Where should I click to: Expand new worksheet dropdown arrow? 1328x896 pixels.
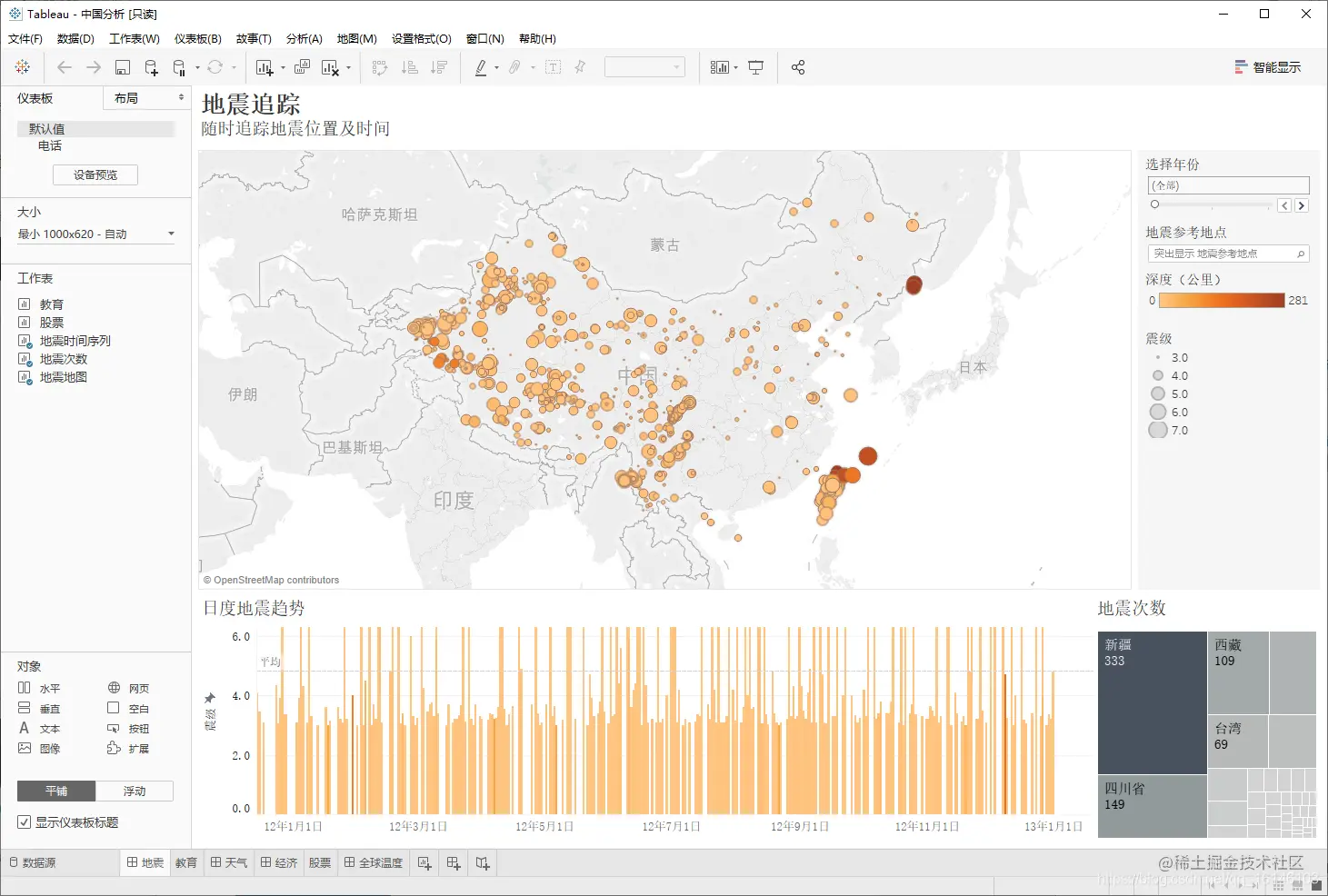[283, 67]
